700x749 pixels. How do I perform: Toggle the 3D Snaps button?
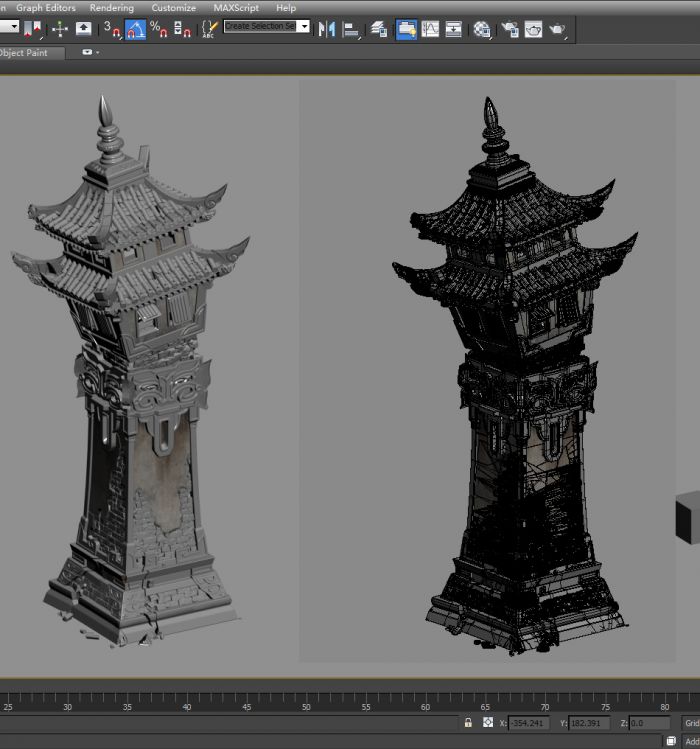(112, 29)
